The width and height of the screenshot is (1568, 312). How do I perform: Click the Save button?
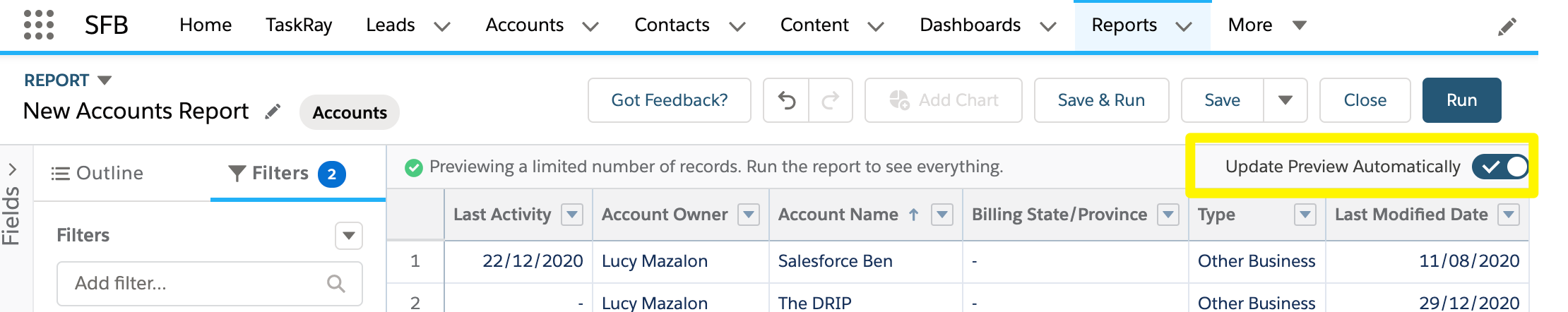point(1223,100)
